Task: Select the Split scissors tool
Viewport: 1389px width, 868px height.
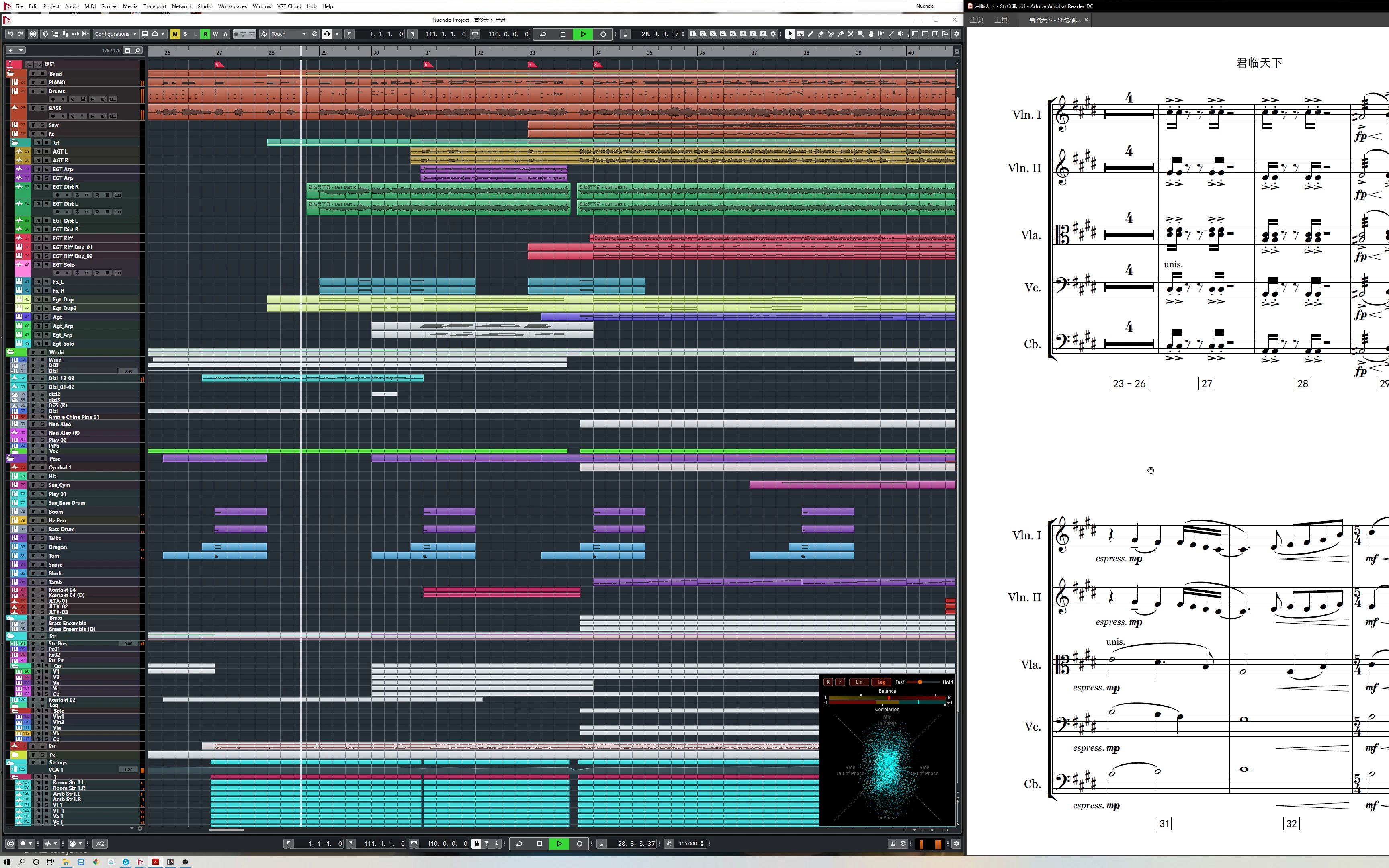Action: pos(830,34)
